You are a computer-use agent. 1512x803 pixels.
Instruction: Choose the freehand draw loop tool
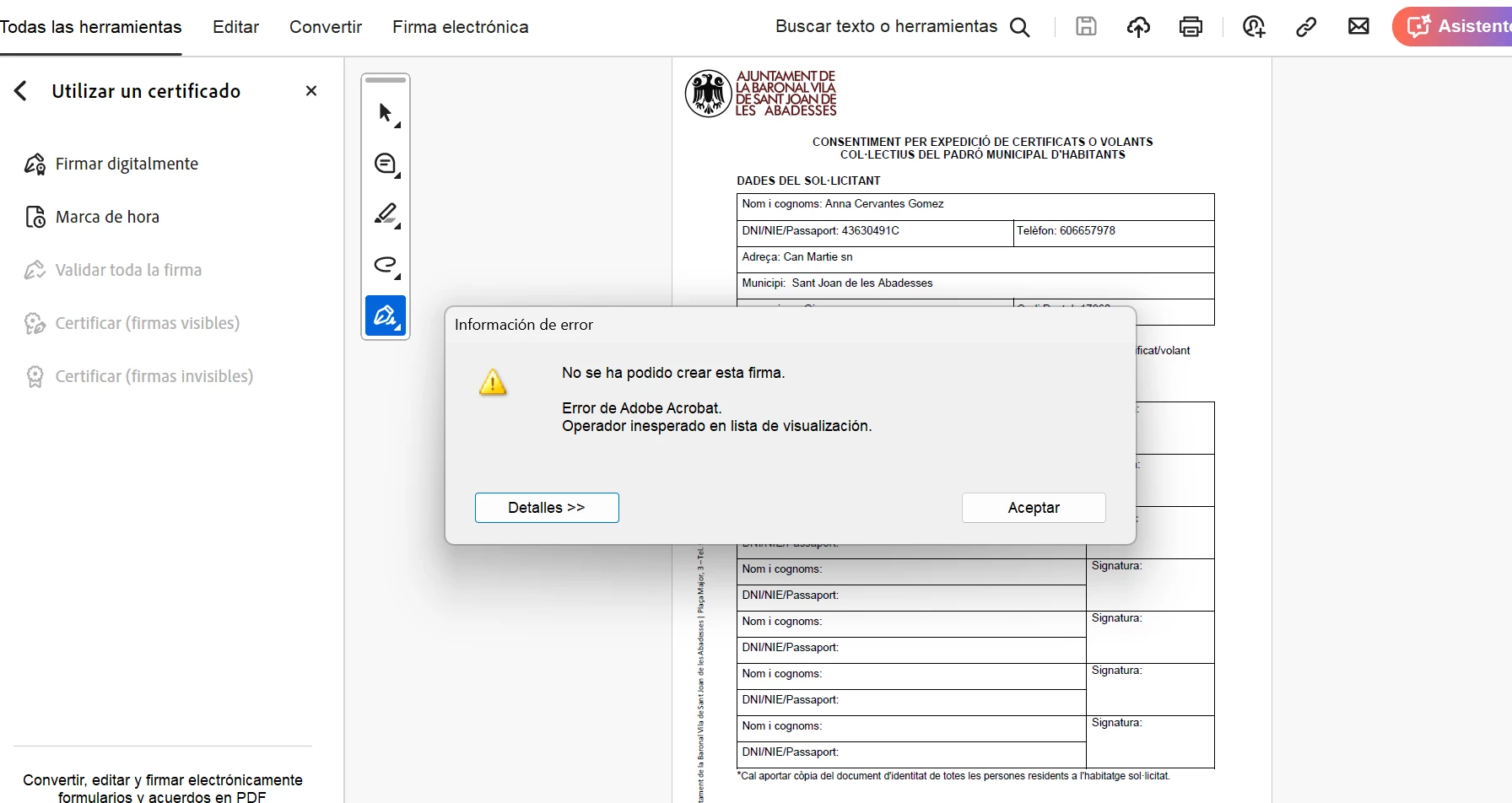click(386, 265)
